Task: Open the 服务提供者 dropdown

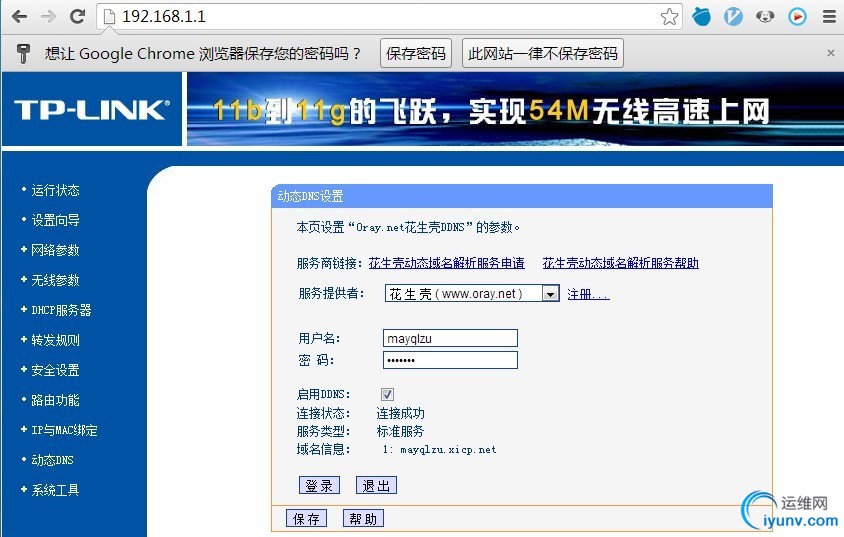Action: pos(472,294)
